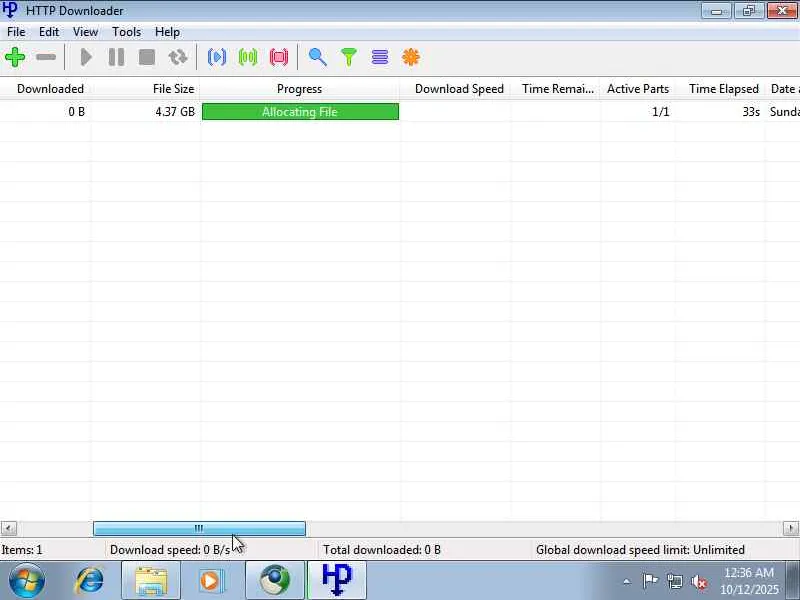Click the Download speed 0 B/s status
800x600 pixels.
click(x=170, y=549)
